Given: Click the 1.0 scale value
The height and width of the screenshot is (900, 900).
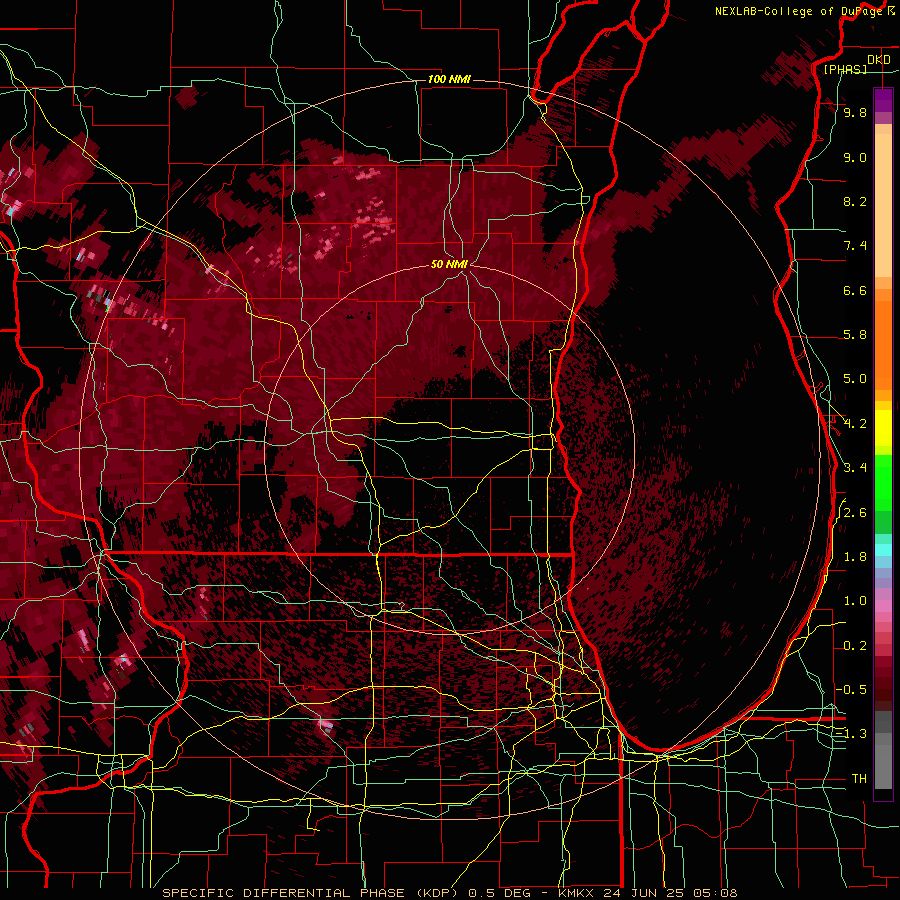Looking at the screenshot, I should [855, 601].
